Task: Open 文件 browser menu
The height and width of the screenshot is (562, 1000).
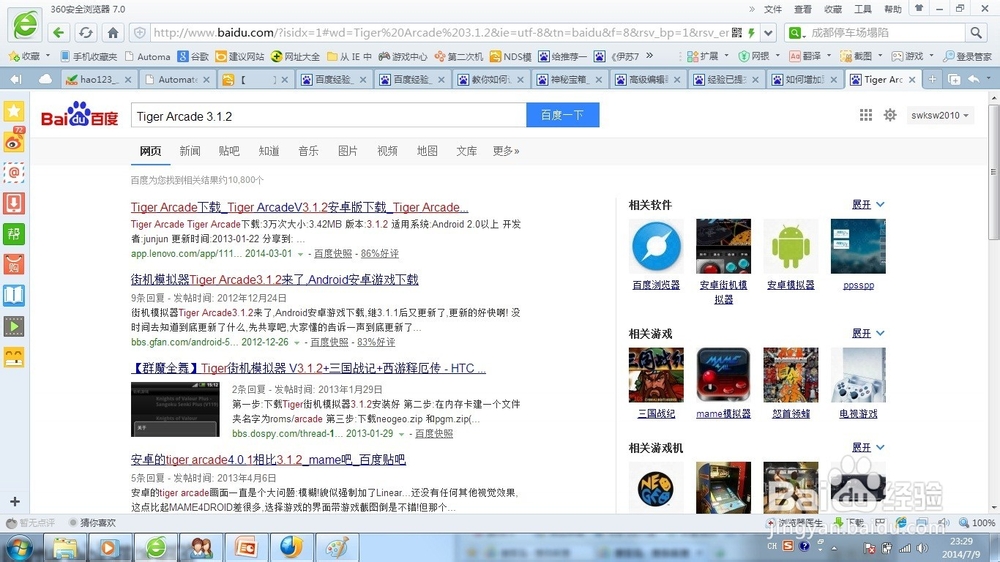Action: tap(772, 9)
